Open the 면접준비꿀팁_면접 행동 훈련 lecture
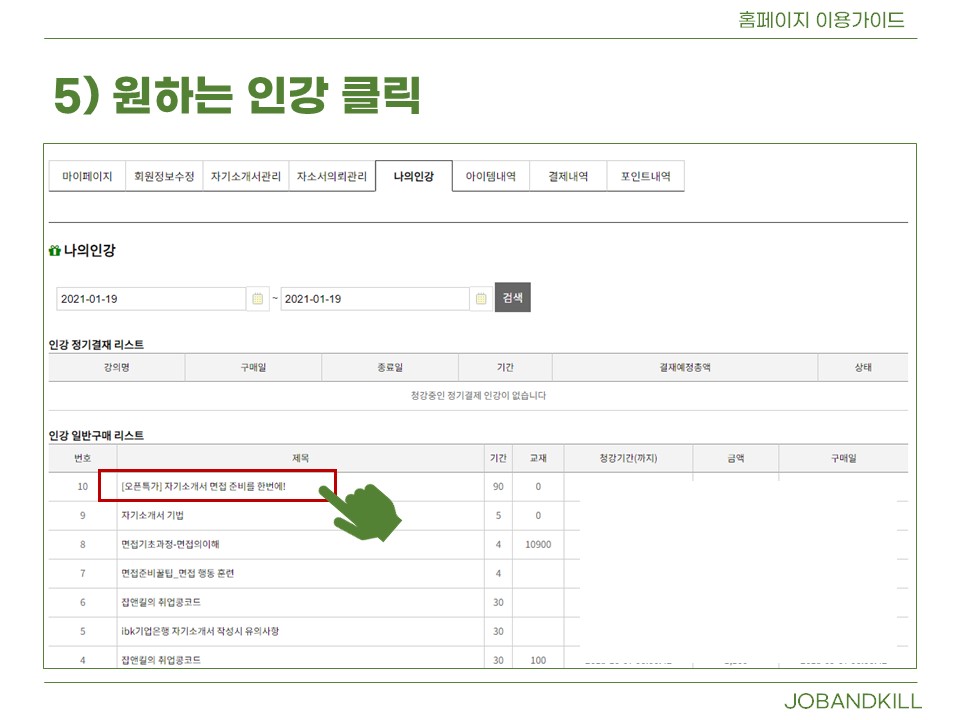Screen dimensions: 960x720 [x=177, y=574]
